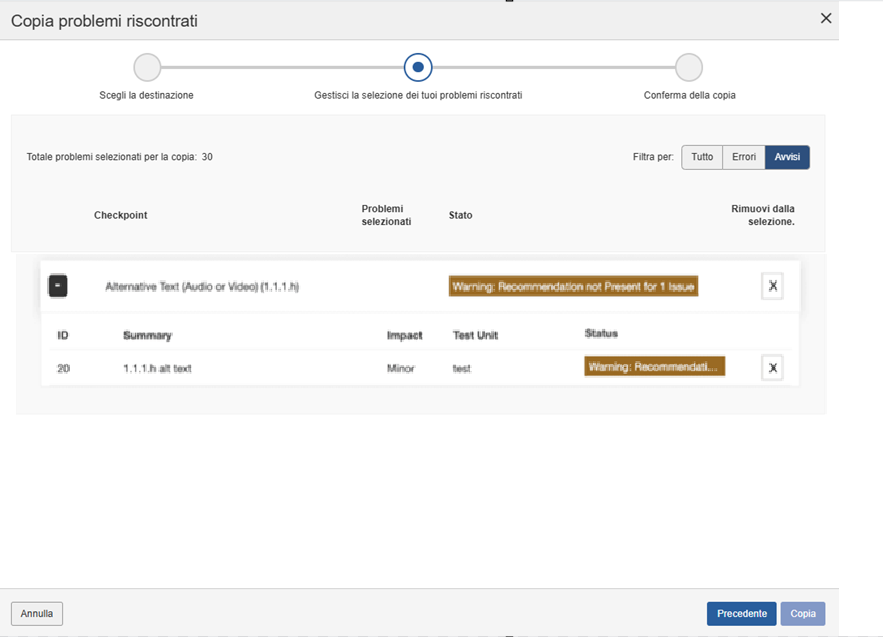Go back with the Precedente button
The height and width of the screenshot is (637, 883).
tap(741, 613)
